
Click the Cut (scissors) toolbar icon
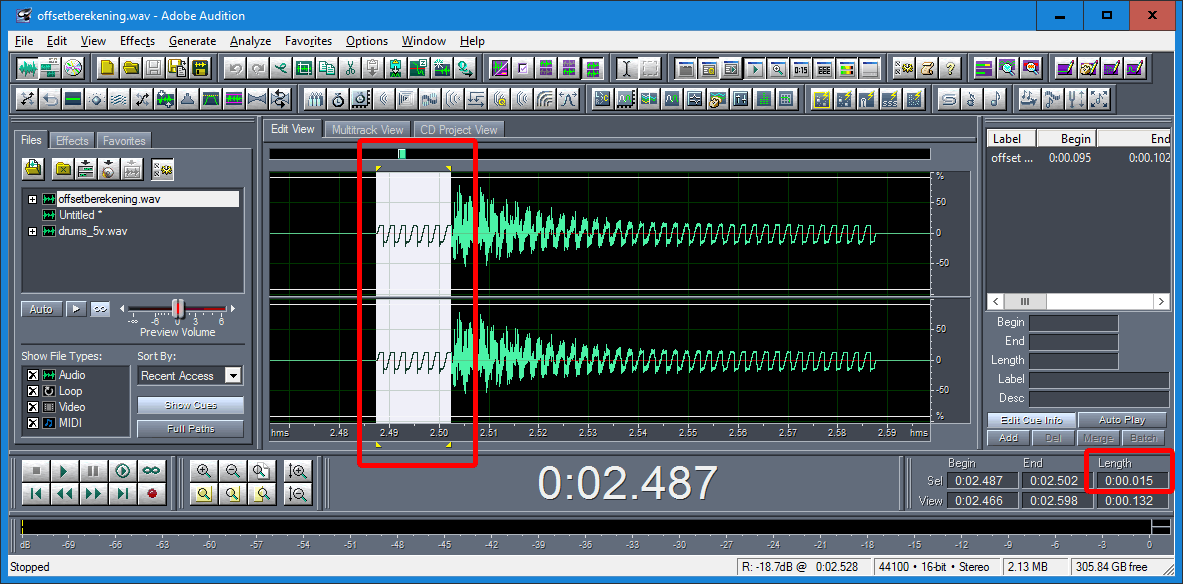pos(351,69)
